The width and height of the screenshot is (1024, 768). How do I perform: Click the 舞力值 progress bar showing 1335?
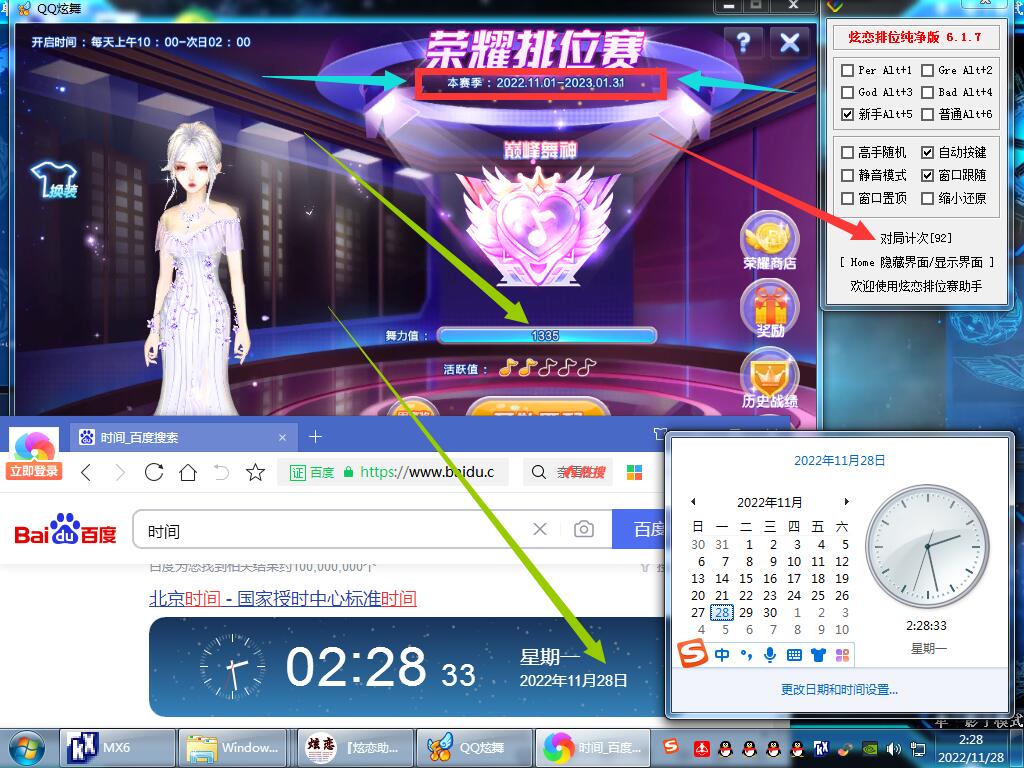coord(547,336)
